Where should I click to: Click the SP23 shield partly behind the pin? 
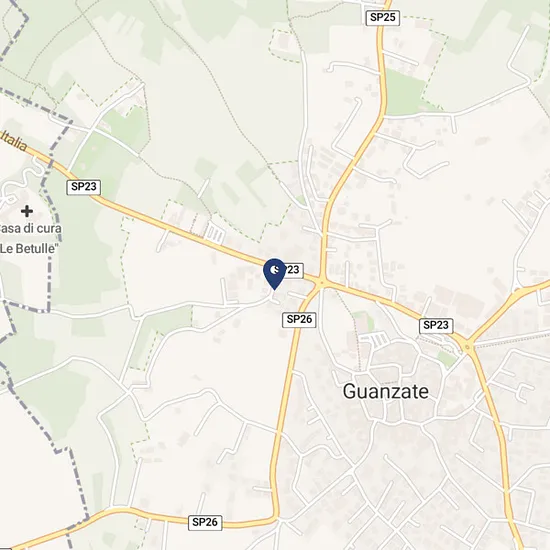293,270
